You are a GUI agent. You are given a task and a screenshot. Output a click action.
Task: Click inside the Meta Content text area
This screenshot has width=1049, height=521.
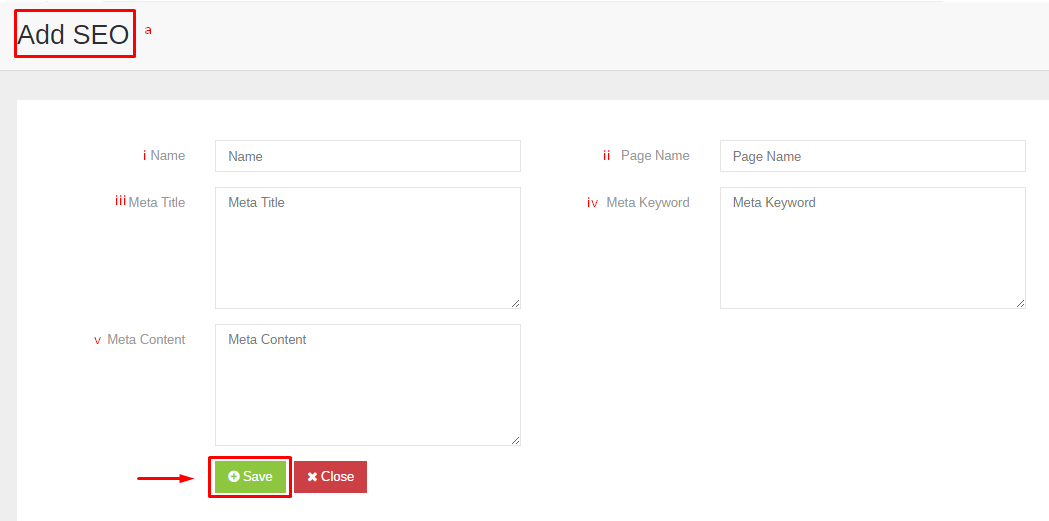[368, 385]
